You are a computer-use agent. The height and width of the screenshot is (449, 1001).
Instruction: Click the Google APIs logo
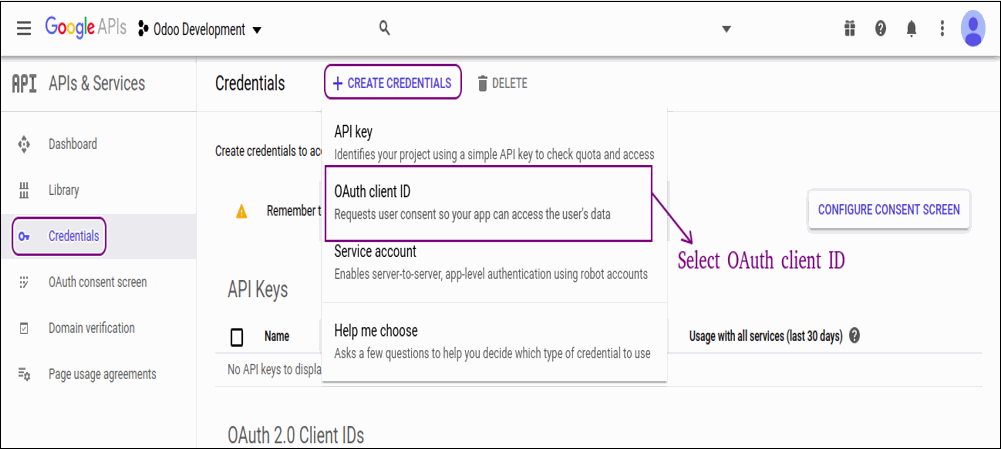[x=86, y=28]
